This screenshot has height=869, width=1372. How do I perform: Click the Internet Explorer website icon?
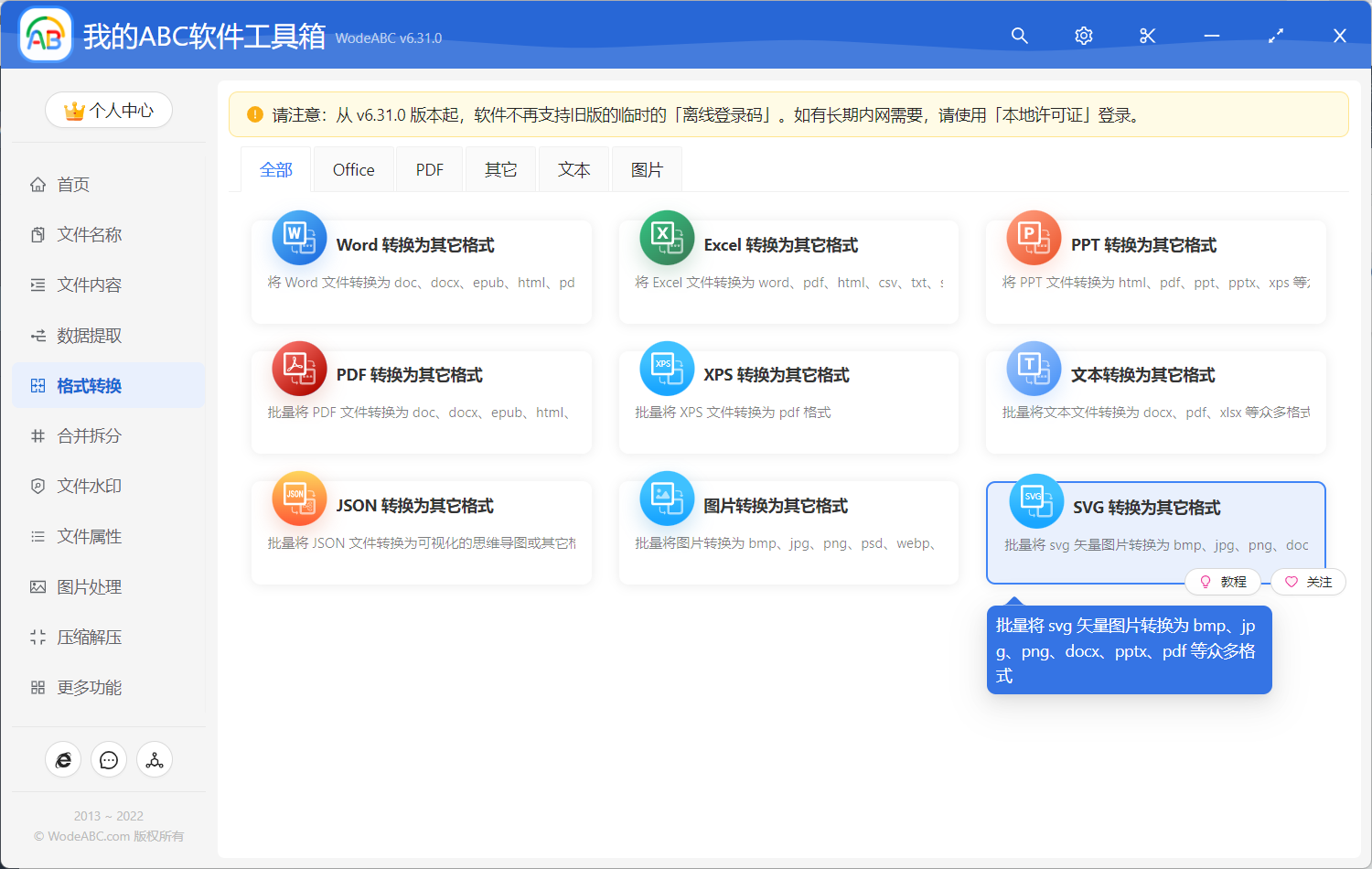tap(63, 759)
